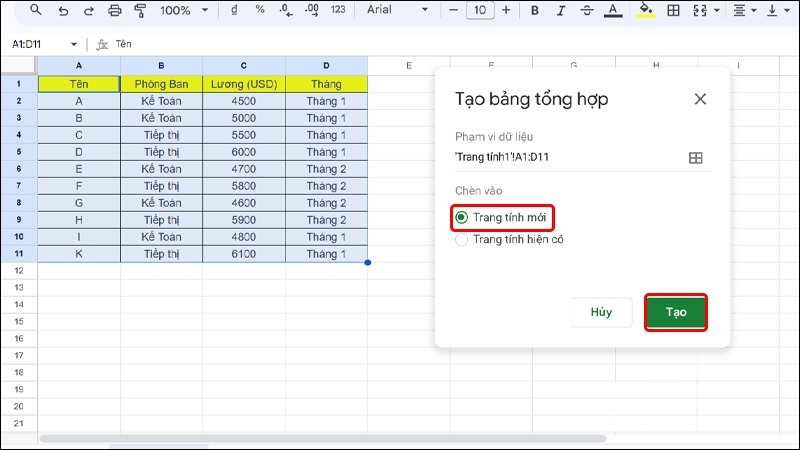Toggle bold formatting
This screenshot has width=800, height=450.
(535, 10)
